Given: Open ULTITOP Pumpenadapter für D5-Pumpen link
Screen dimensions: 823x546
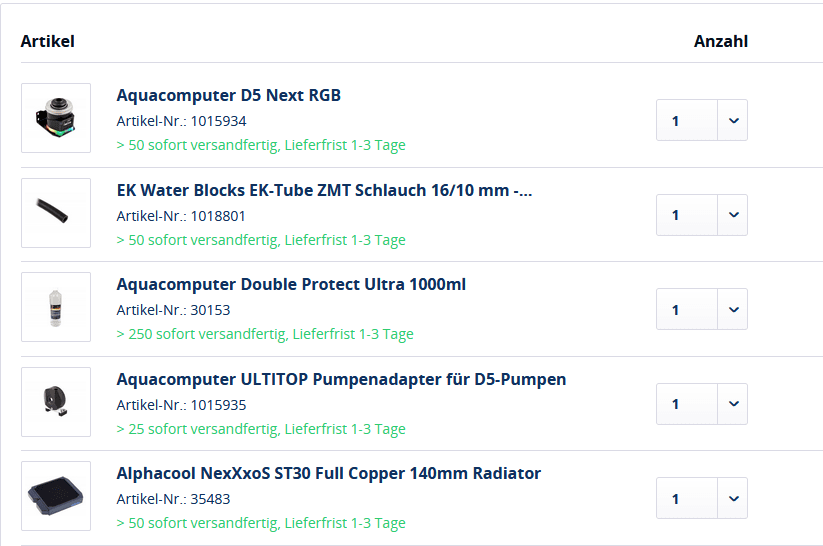Looking at the screenshot, I should (341, 379).
